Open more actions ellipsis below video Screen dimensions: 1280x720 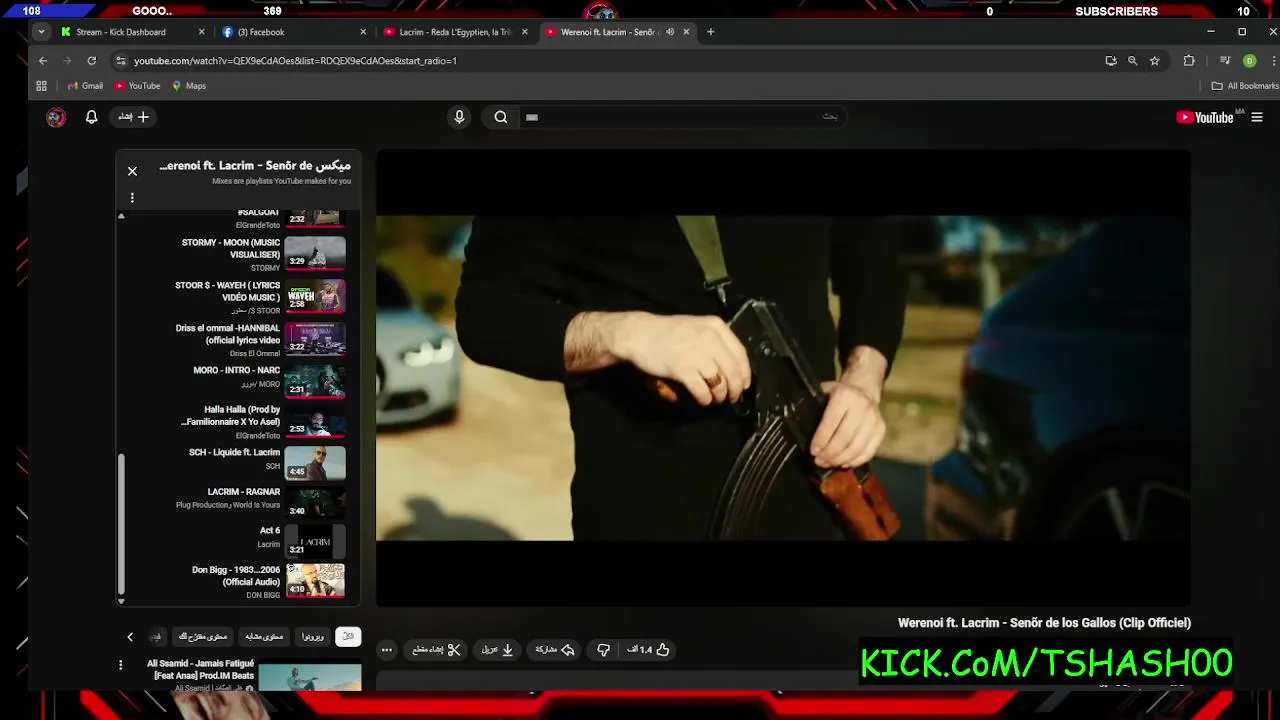(x=387, y=650)
